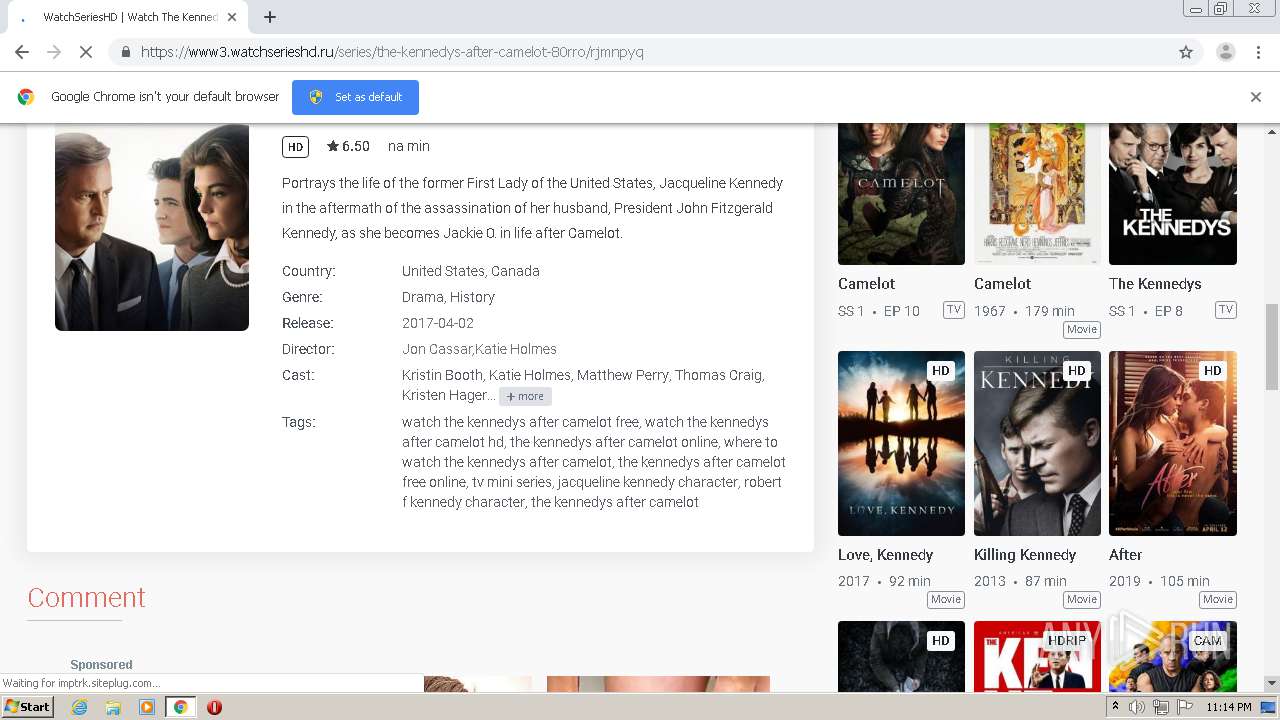
Task: Open Internet Explorer from the taskbar
Action: tap(79, 707)
